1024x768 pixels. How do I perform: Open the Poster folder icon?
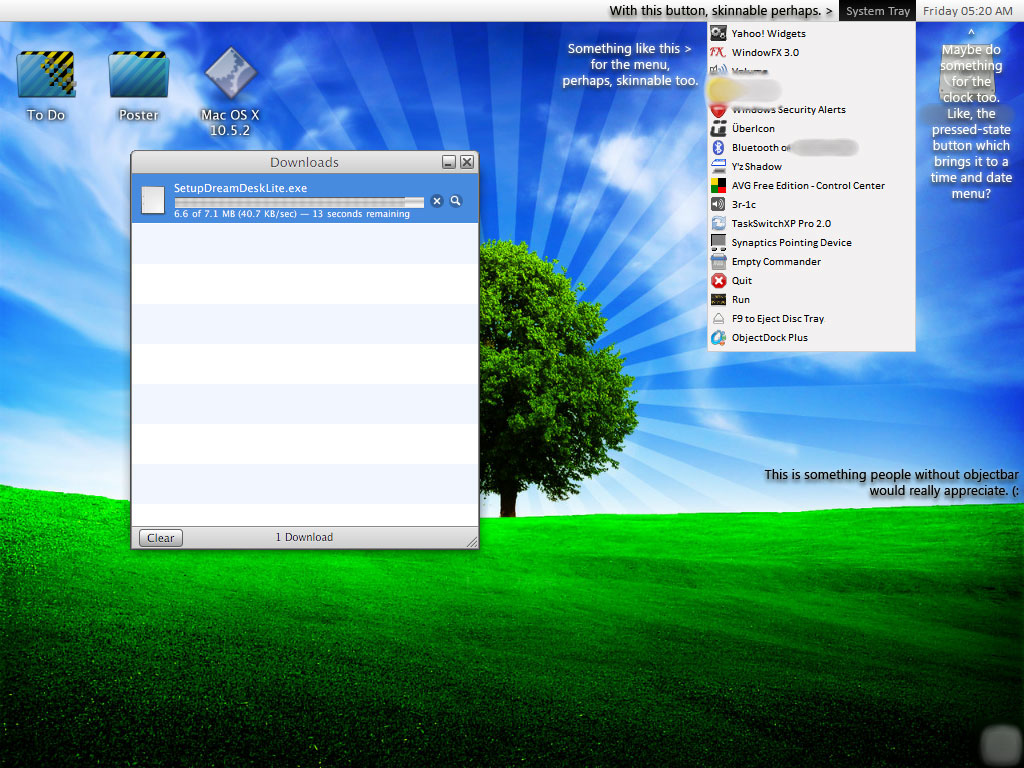(x=138, y=74)
